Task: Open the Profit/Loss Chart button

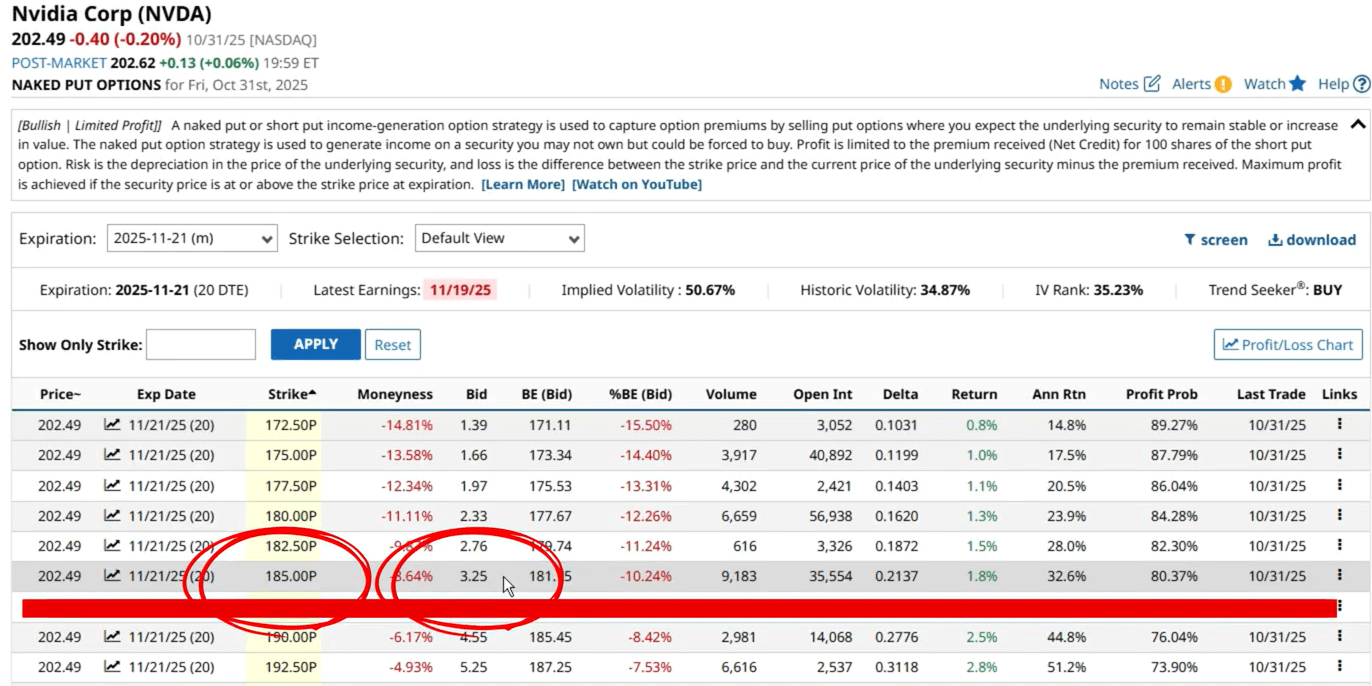Action: coord(1288,345)
